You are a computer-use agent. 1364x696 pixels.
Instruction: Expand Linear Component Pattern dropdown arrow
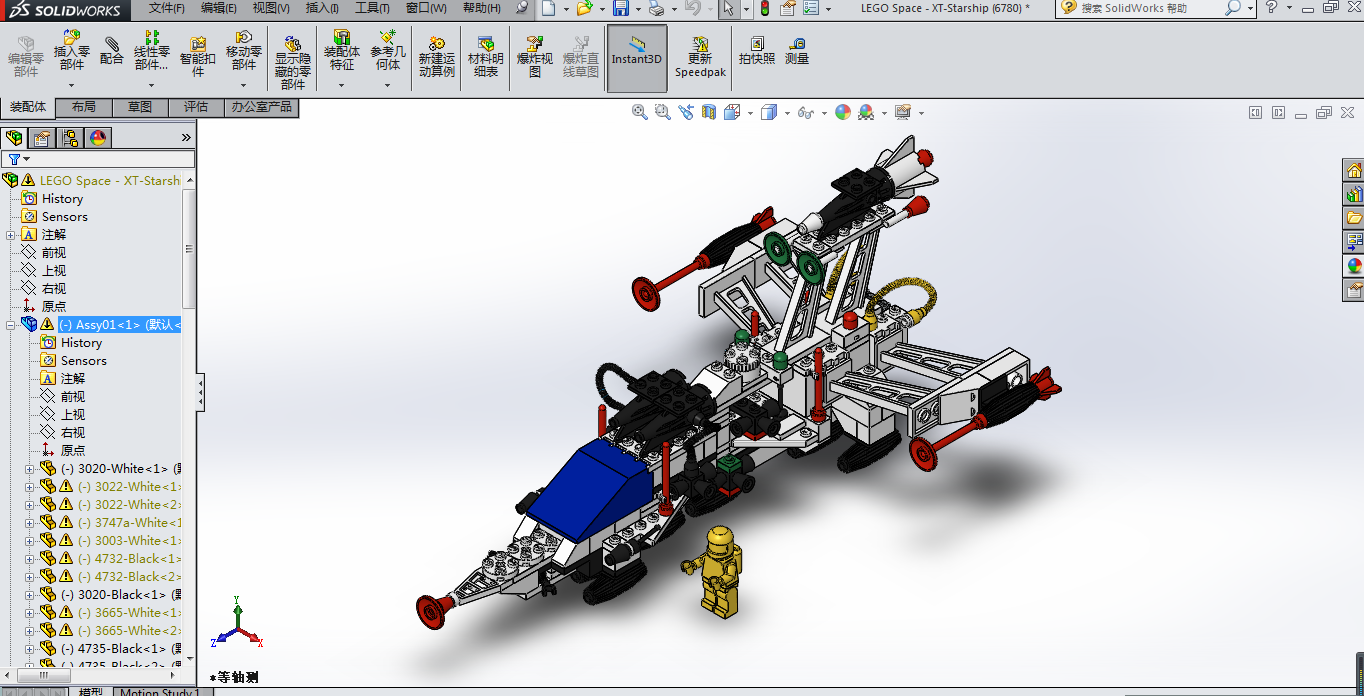151,85
